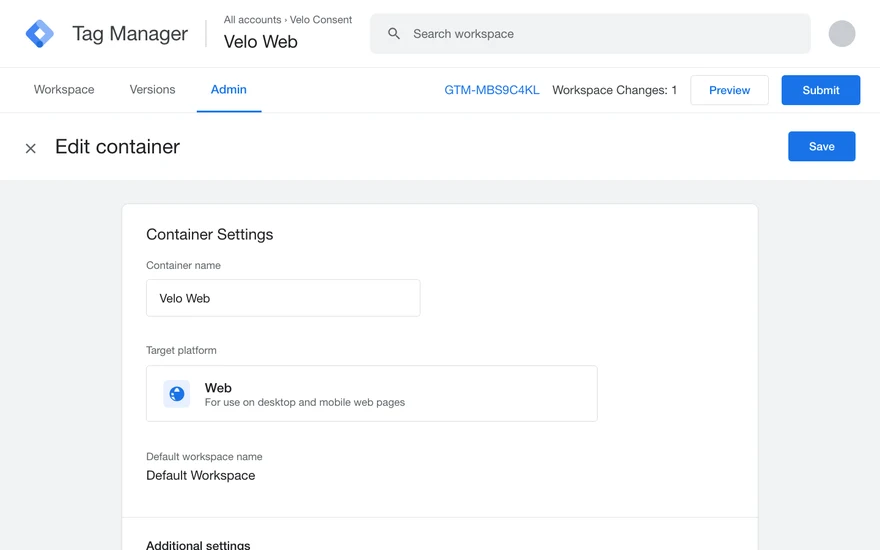Click the Edit container heading
The height and width of the screenshot is (550, 880).
coord(117,147)
